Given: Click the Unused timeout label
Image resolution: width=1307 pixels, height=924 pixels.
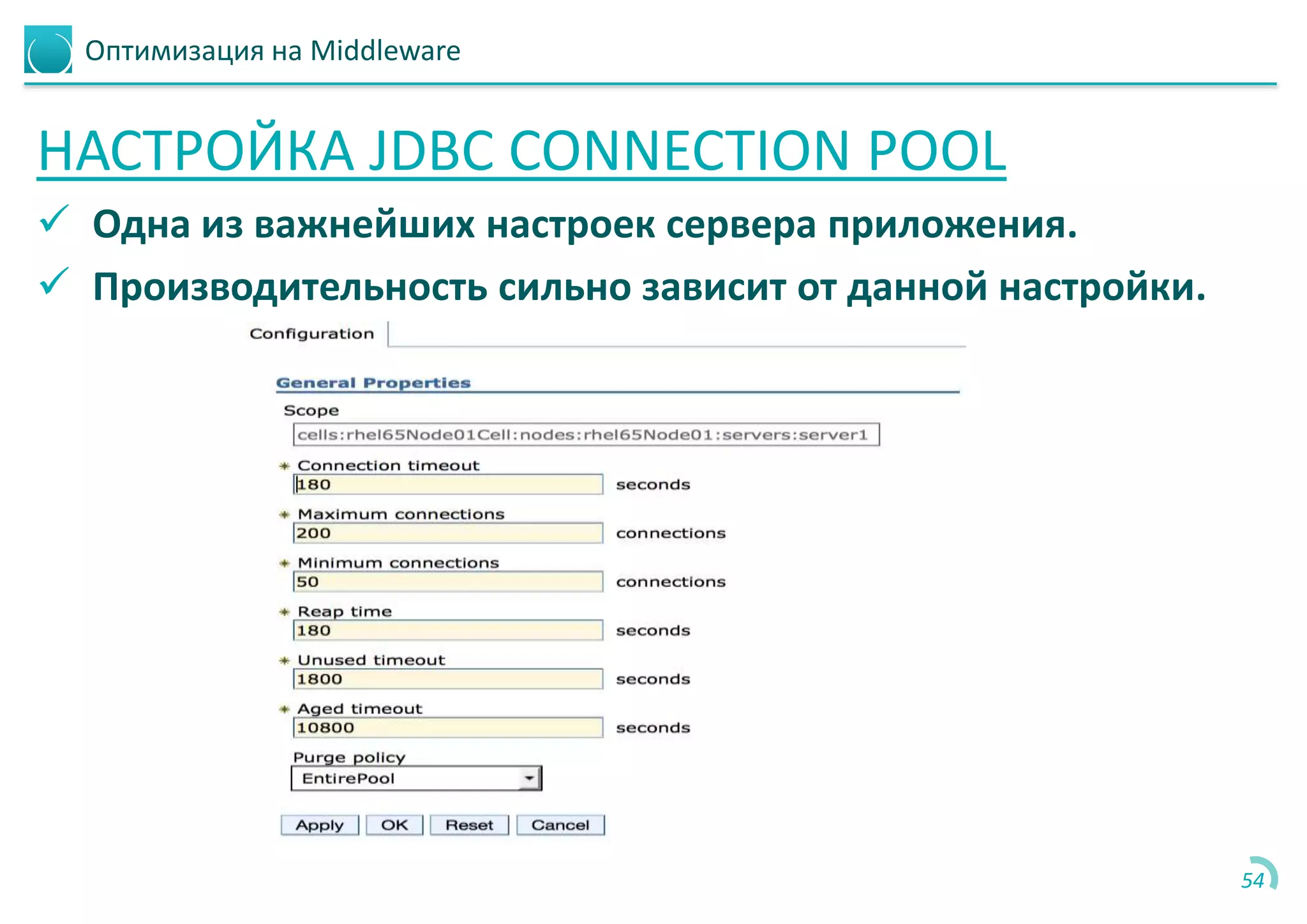Looking at the screenshot, I should (371, 660).
